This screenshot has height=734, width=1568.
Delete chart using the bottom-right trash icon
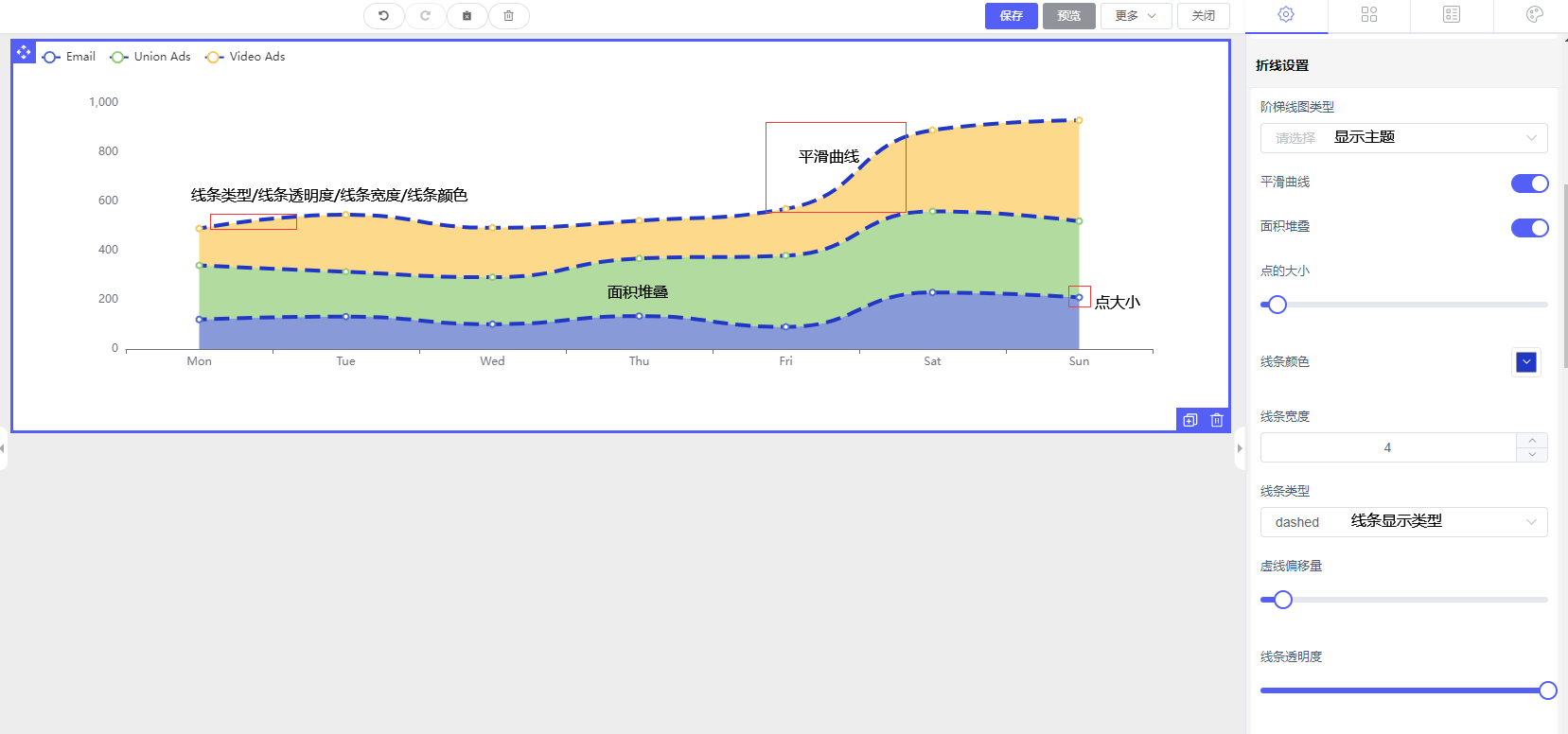coord(1217,420)
